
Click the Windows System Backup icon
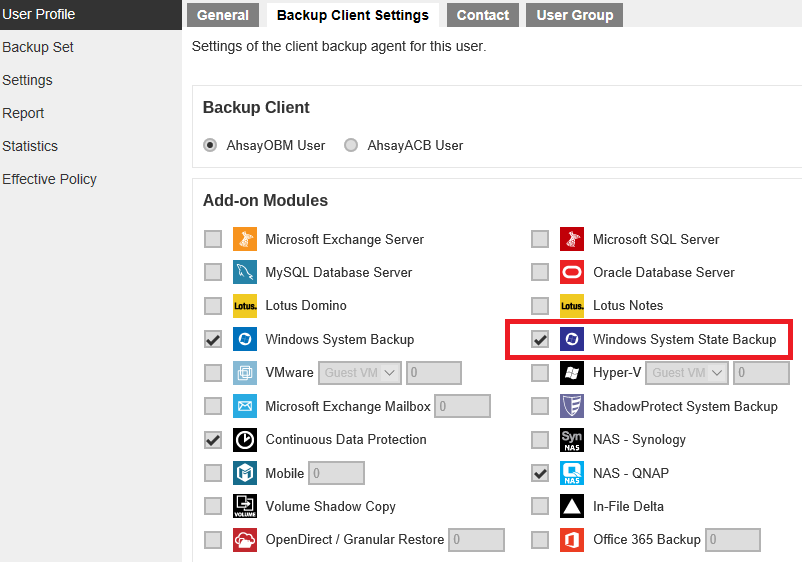(244, 339)
